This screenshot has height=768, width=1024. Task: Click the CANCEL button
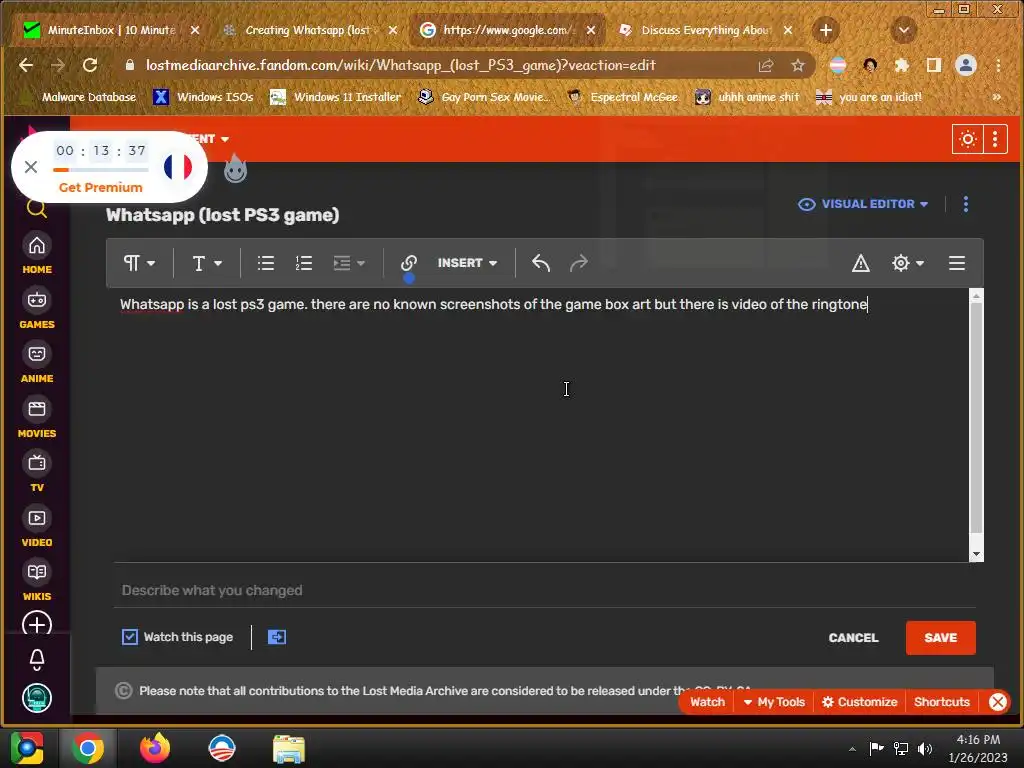coord(853,638)
